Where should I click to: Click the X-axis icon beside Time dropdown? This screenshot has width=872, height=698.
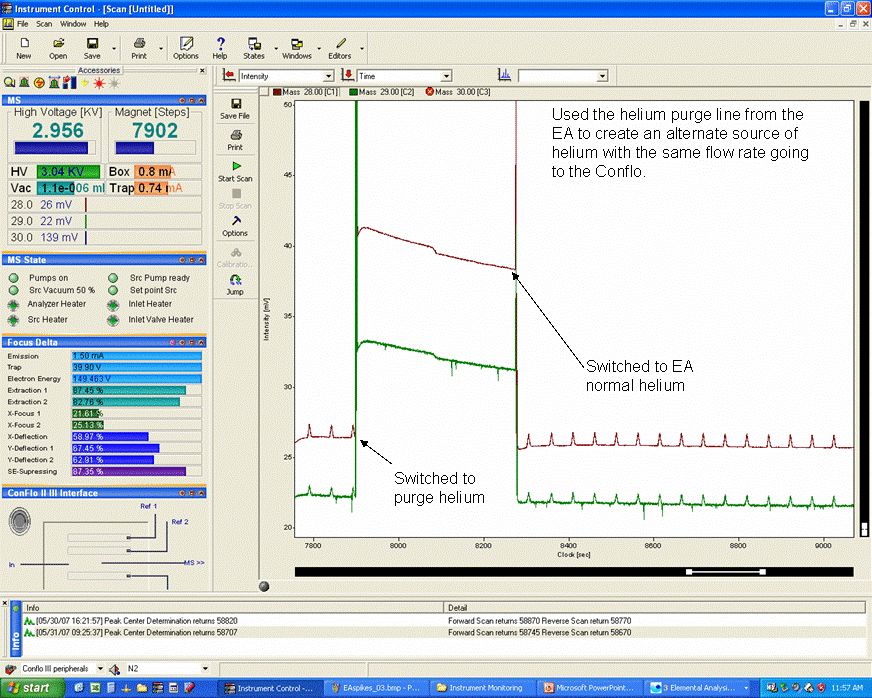(348, 75)
